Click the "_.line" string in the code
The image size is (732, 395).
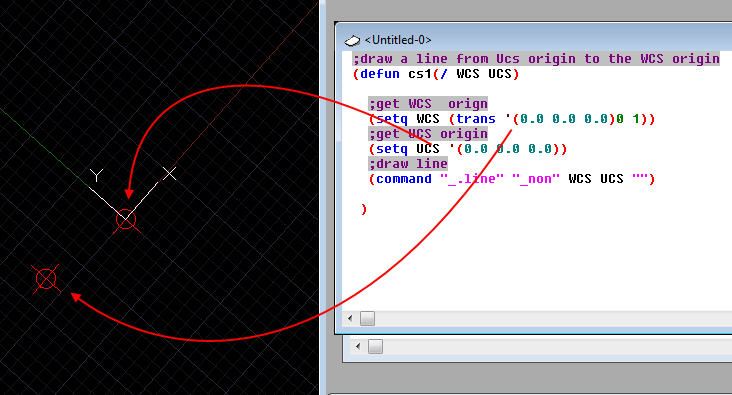click(472, 179)
